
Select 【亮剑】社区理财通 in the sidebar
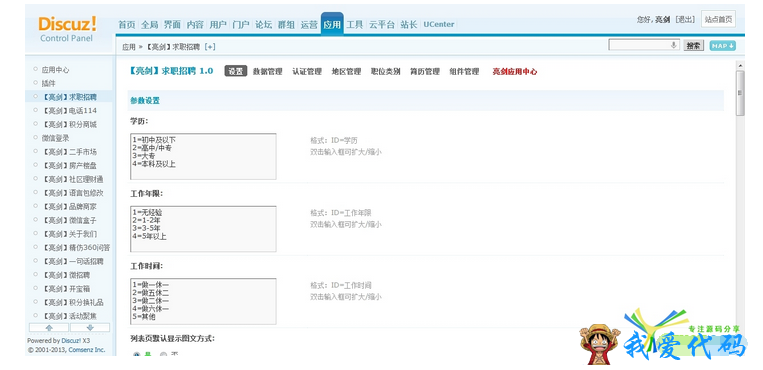point(73,179)
